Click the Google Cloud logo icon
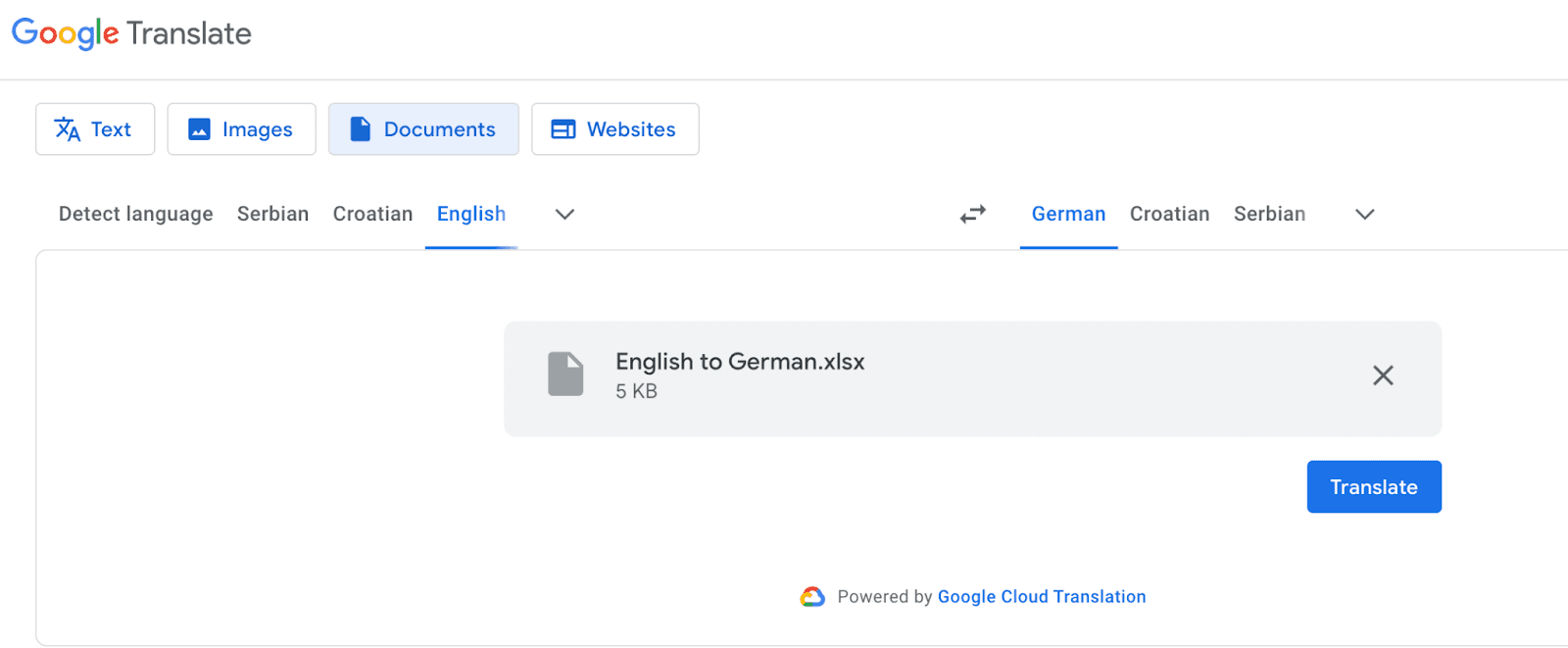Viewport: 1568px width, 648px height. click(x=812, y=597)
